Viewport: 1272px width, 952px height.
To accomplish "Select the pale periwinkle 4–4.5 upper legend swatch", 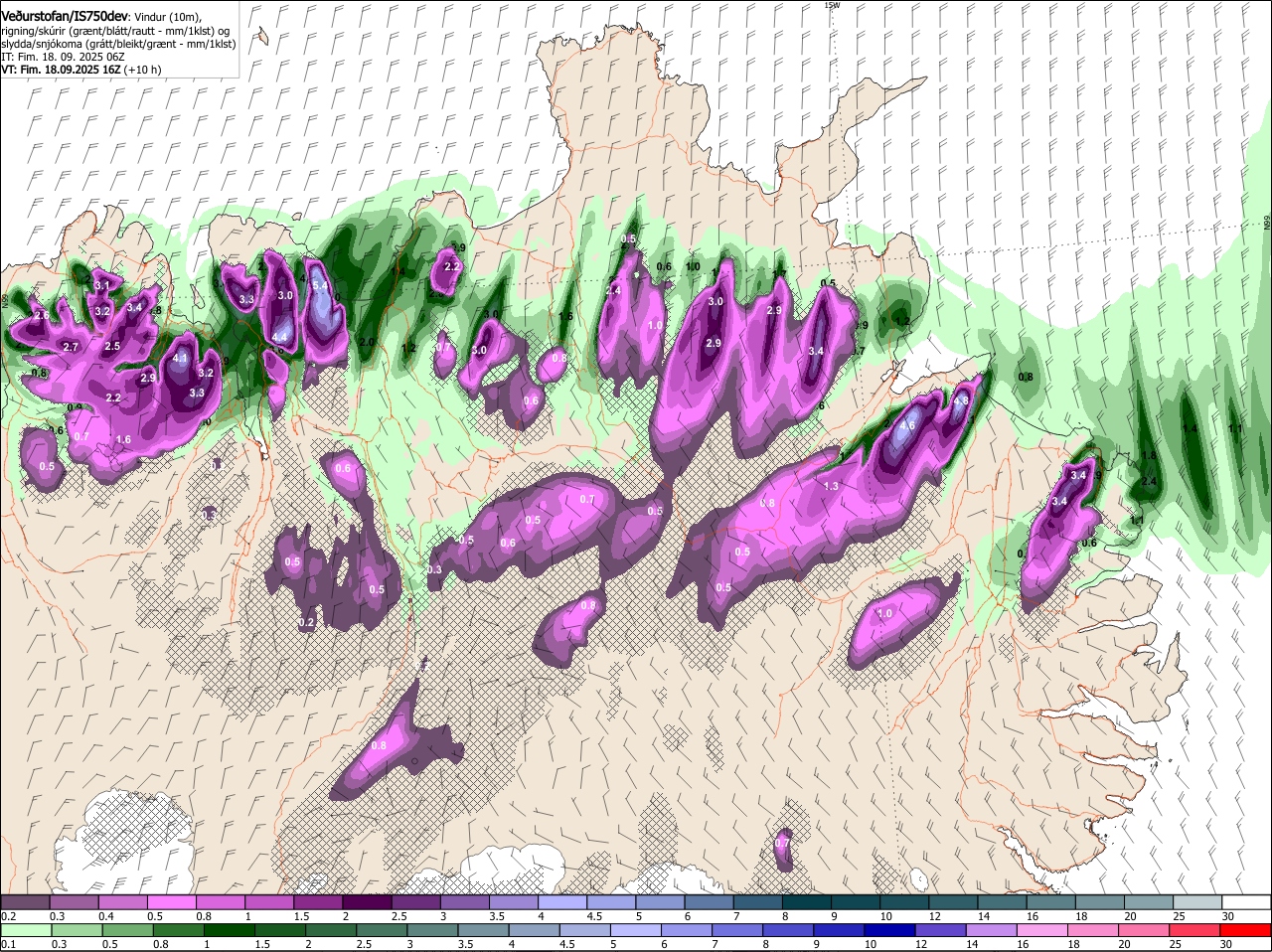I will [562, 901].
